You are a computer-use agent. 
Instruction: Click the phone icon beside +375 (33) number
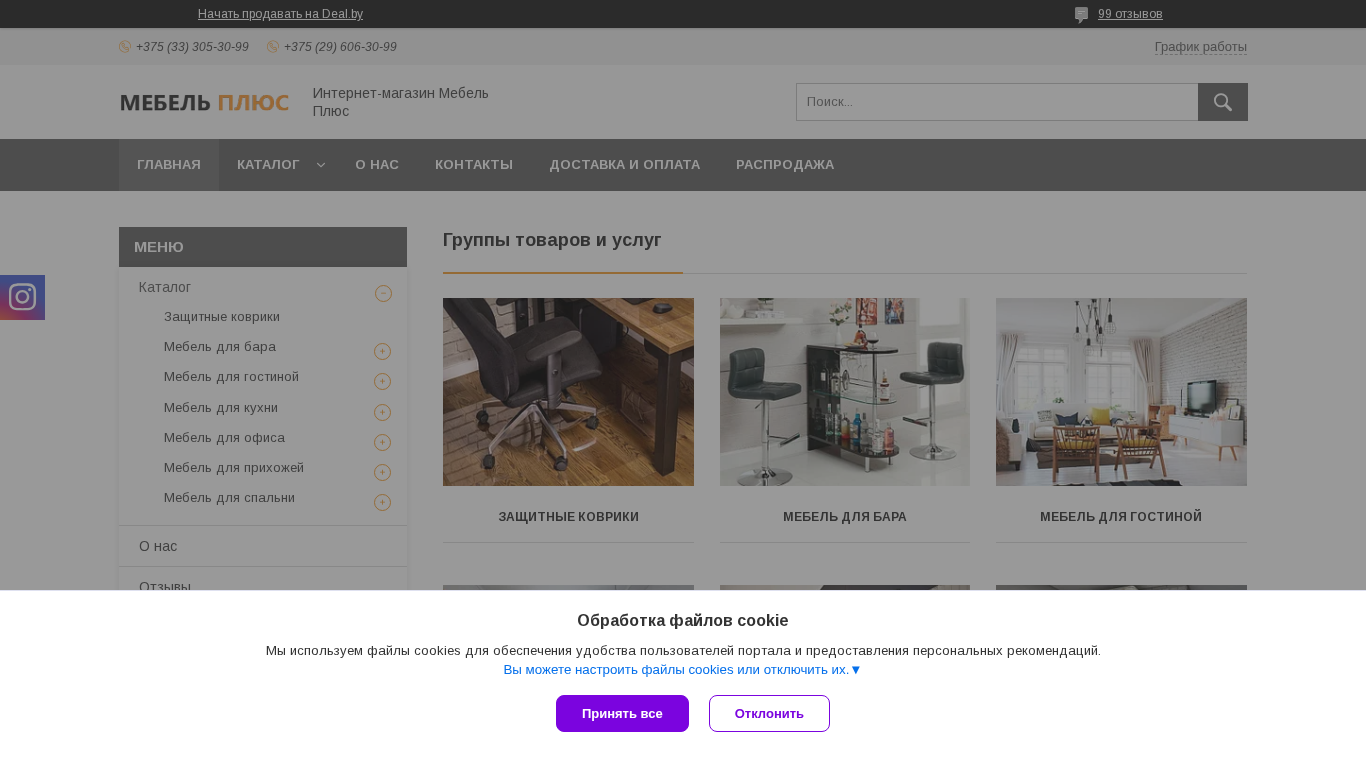(x=125, y=47)
